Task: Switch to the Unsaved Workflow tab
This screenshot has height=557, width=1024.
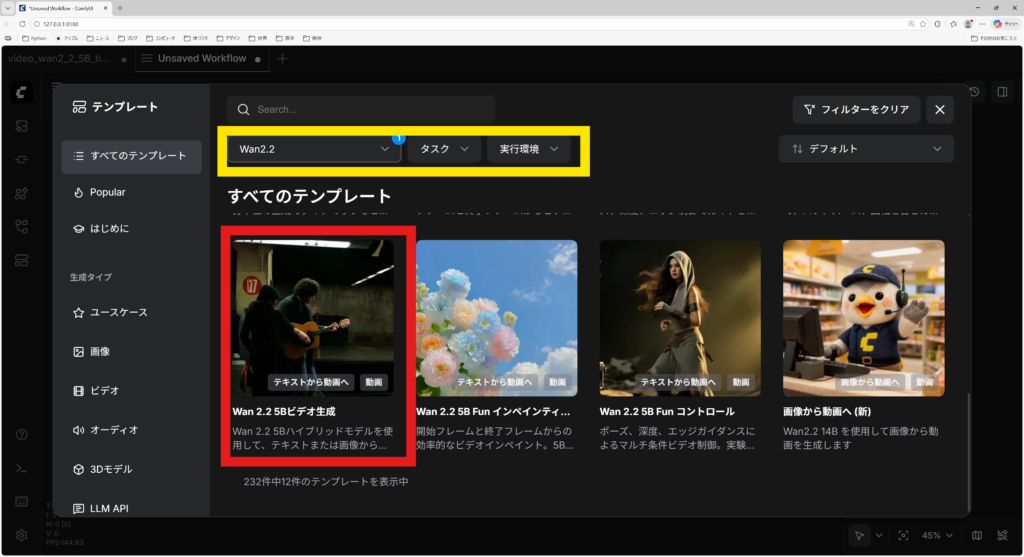Action: coord(201,59)
